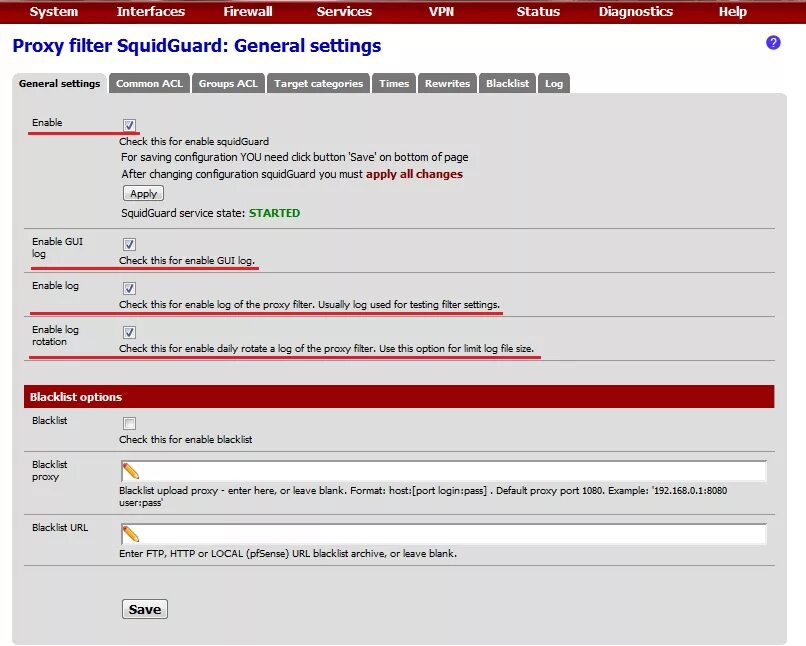Switch to the Rewrites tab
Screen dimensions: 806x646
click(x=447, y=83)
